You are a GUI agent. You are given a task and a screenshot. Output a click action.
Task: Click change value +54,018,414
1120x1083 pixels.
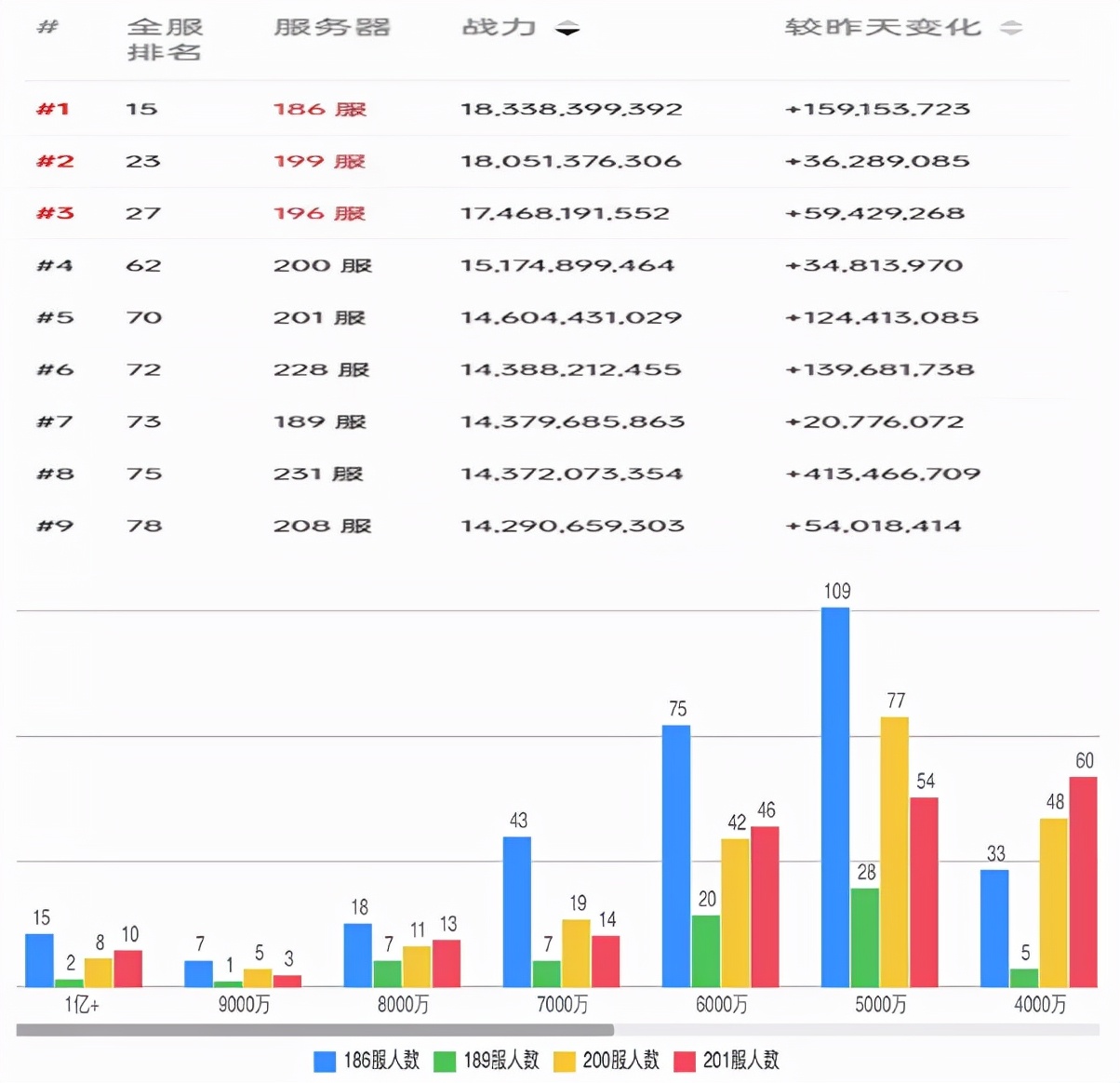click(873, 526)
